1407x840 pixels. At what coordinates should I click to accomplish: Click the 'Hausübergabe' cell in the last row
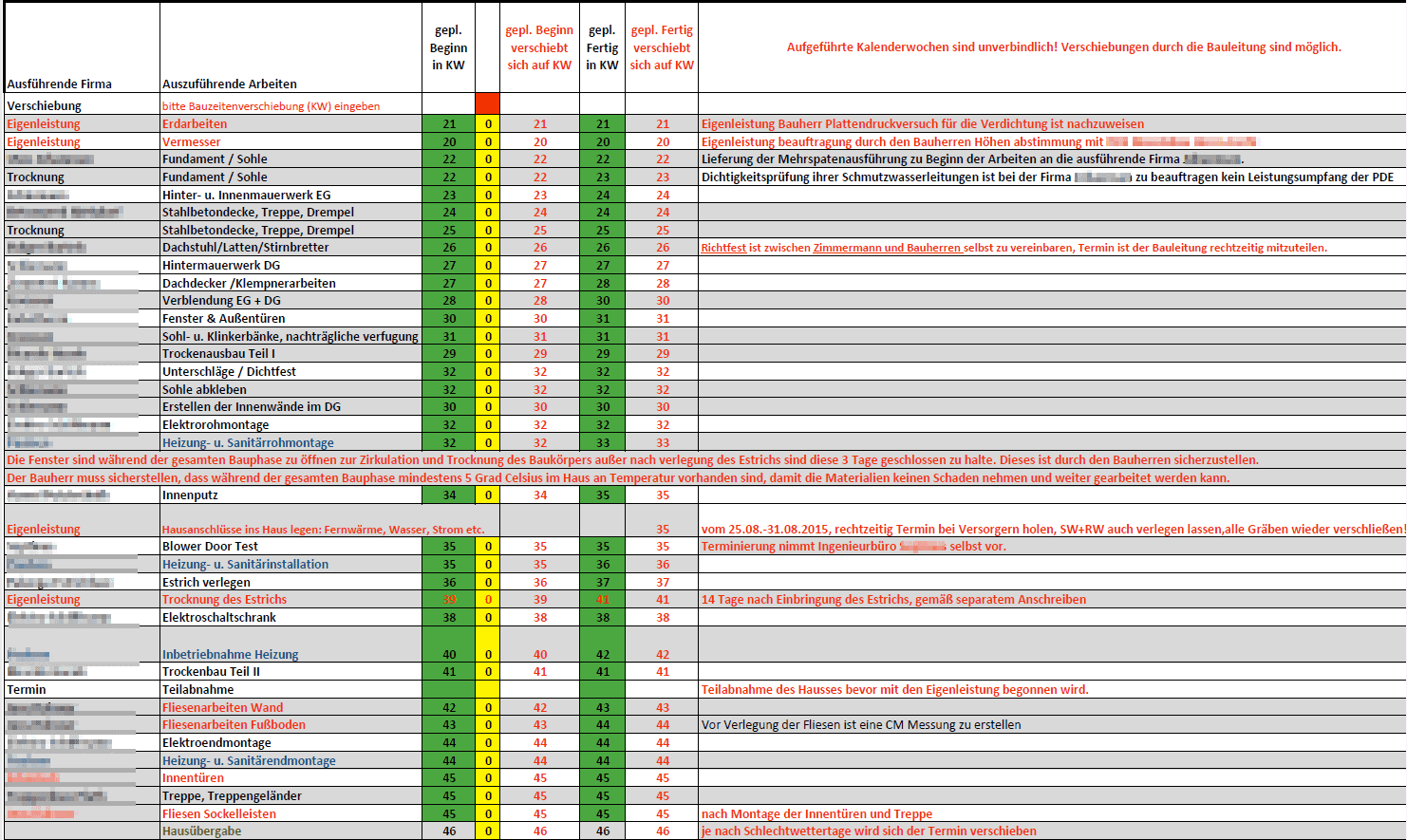click(x=201, y=831)
